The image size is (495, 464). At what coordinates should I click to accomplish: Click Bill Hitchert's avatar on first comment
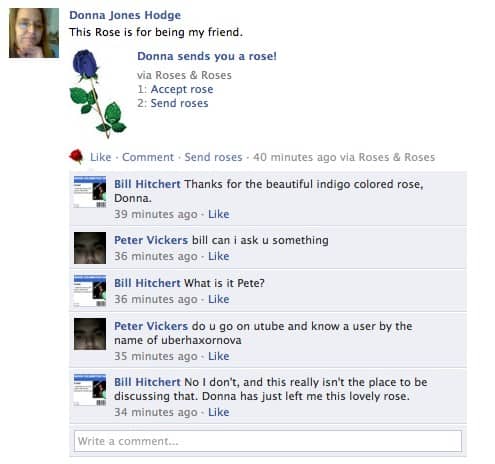click(x=90, y=192)
